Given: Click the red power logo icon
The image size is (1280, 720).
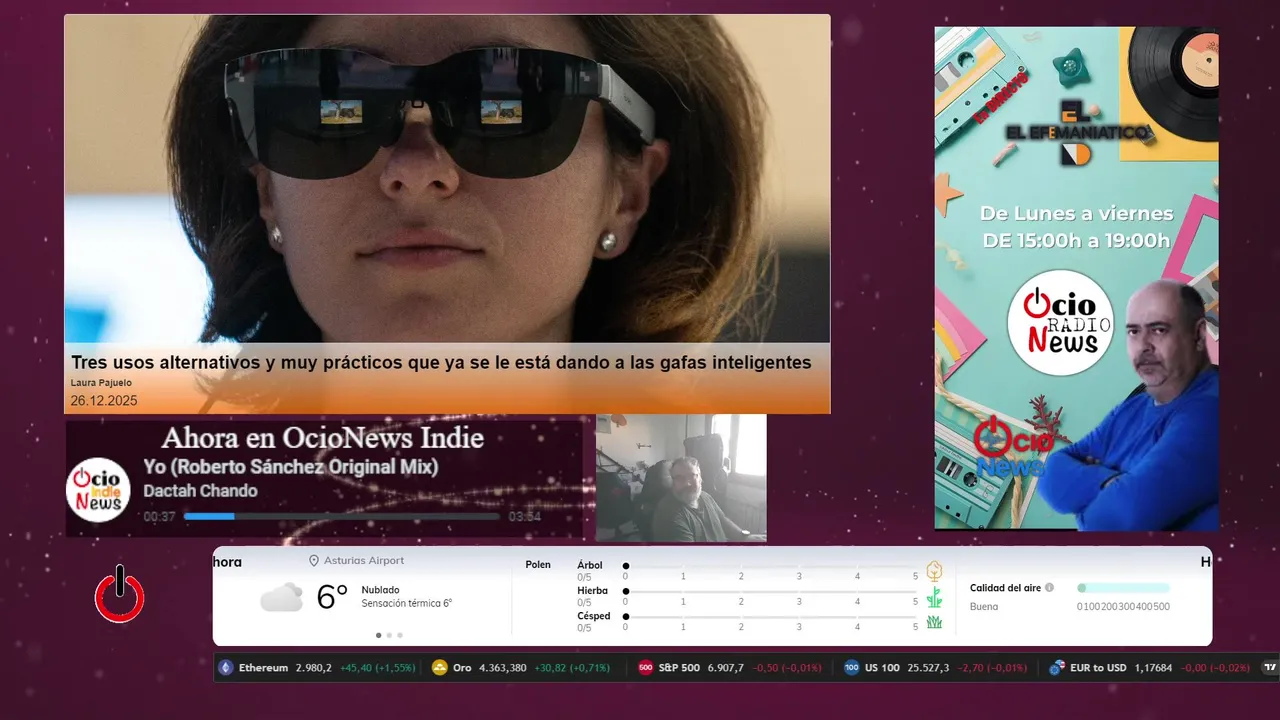Looking at the screenshot, I should pyautogui.click(x=119, y=594).
